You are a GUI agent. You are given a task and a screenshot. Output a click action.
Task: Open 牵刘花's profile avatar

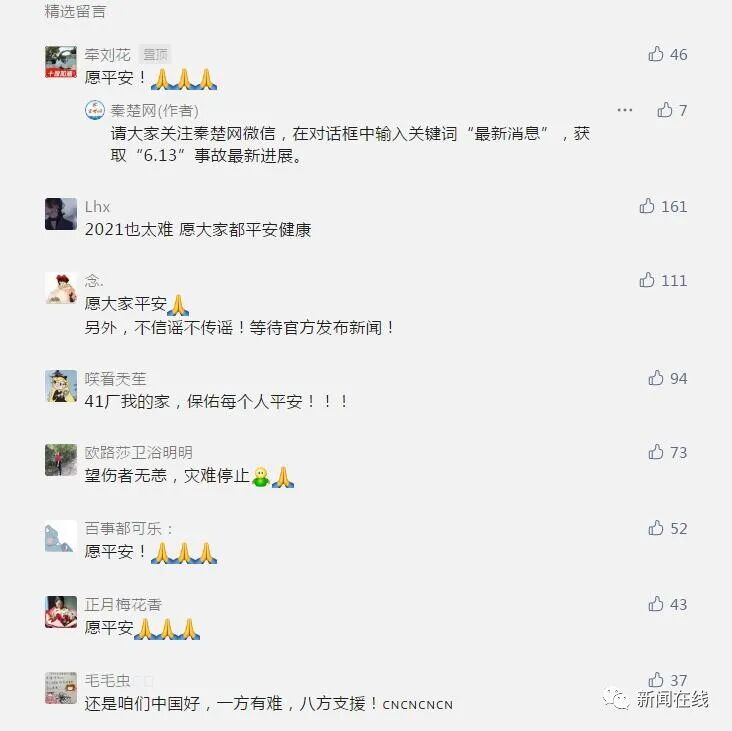tap(61, 62)
